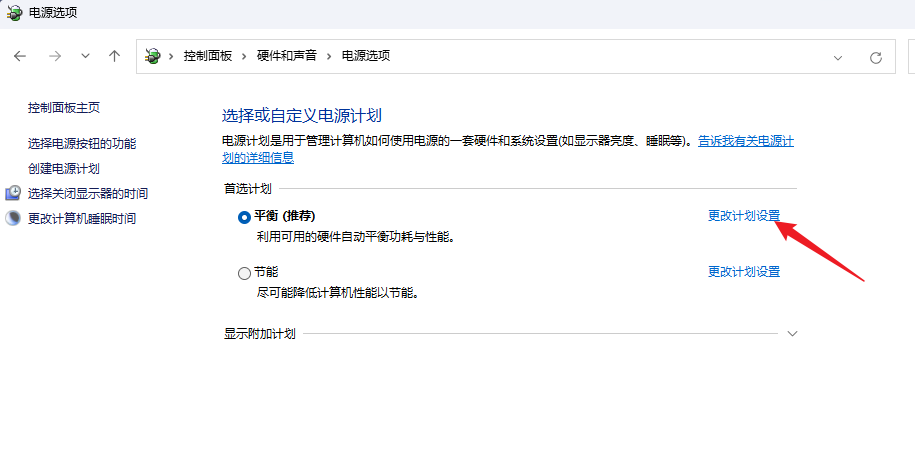
Task: Open recent locations chevron beside forward arrow
Action: tap(86, 57)
